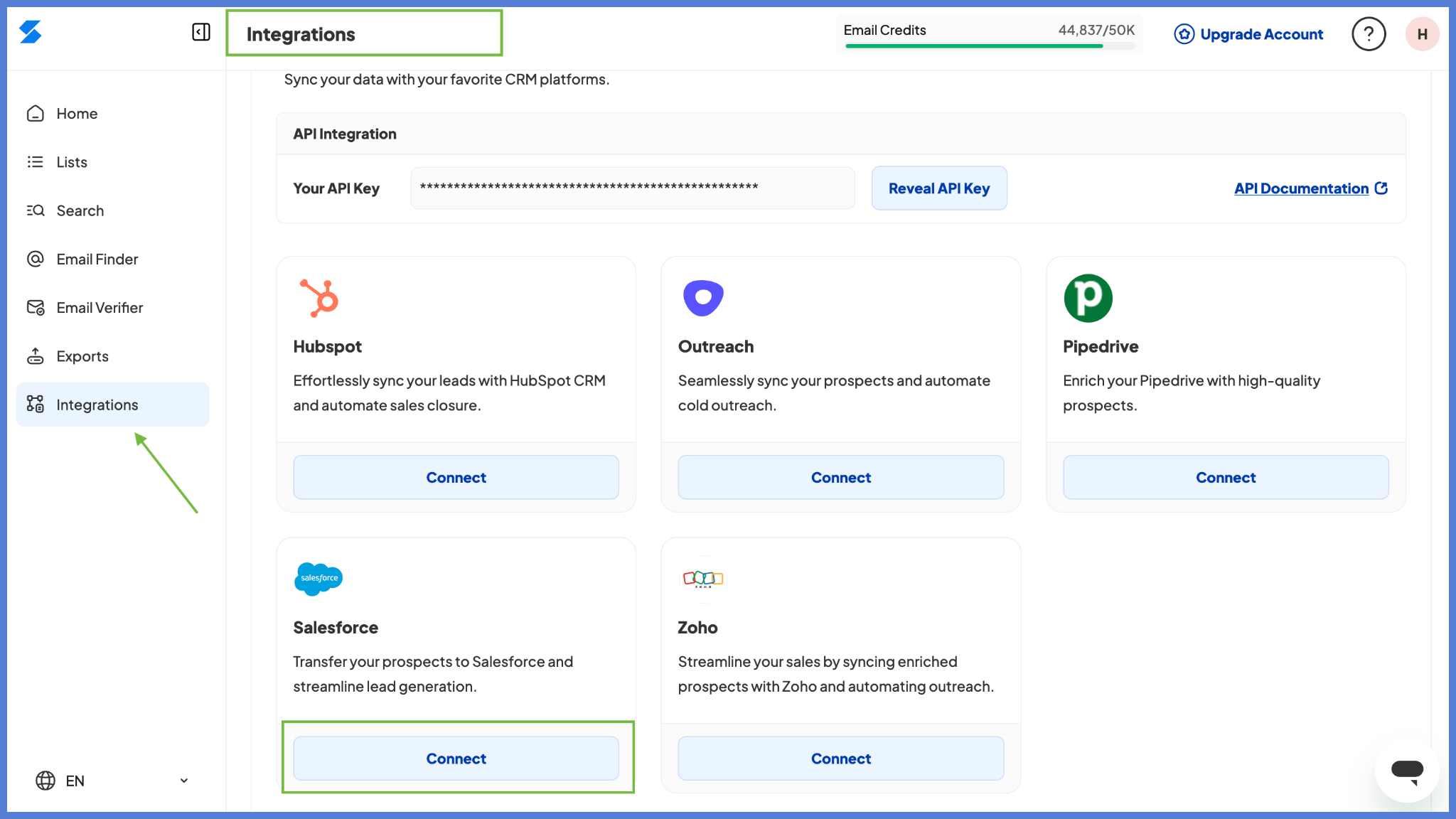Click the masked API key field
The image size is (1456, 819).
[633, 188]
